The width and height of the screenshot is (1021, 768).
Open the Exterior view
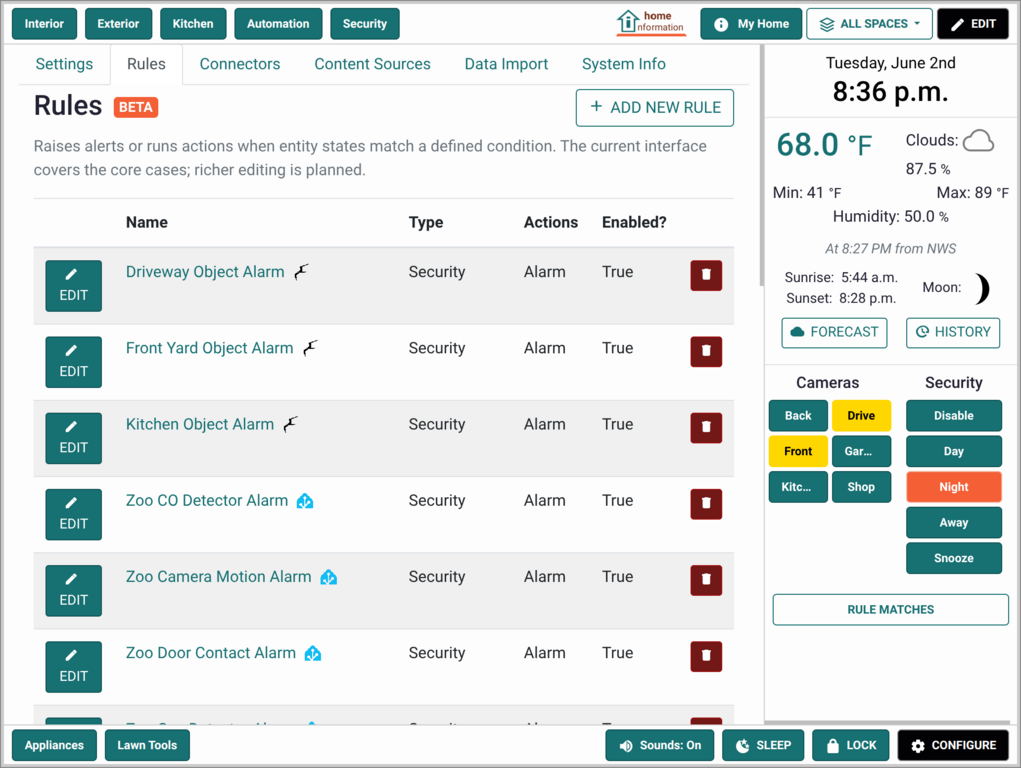[118, 24]
